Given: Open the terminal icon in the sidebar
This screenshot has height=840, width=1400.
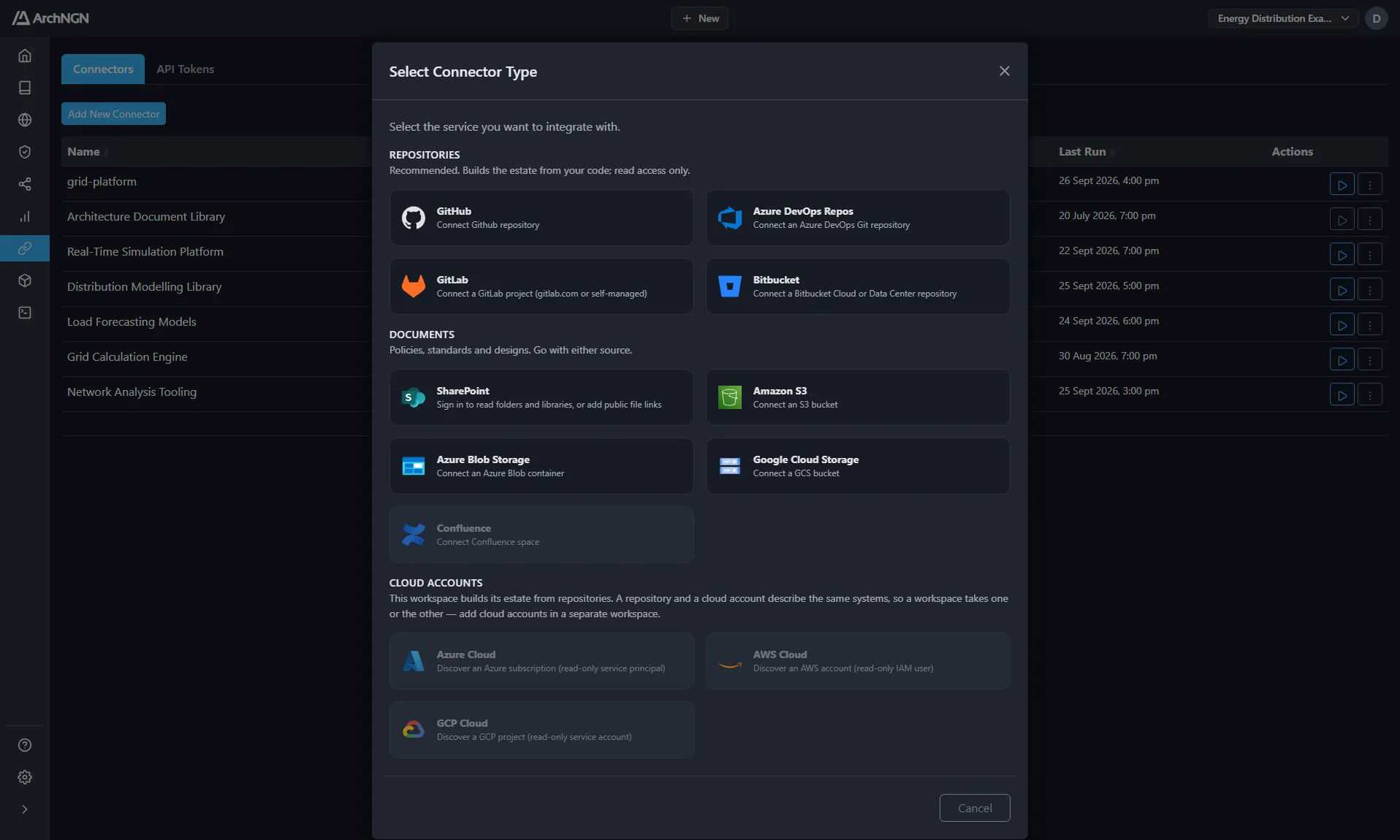Looking at the screenshot, I should (x=25, y=313).
